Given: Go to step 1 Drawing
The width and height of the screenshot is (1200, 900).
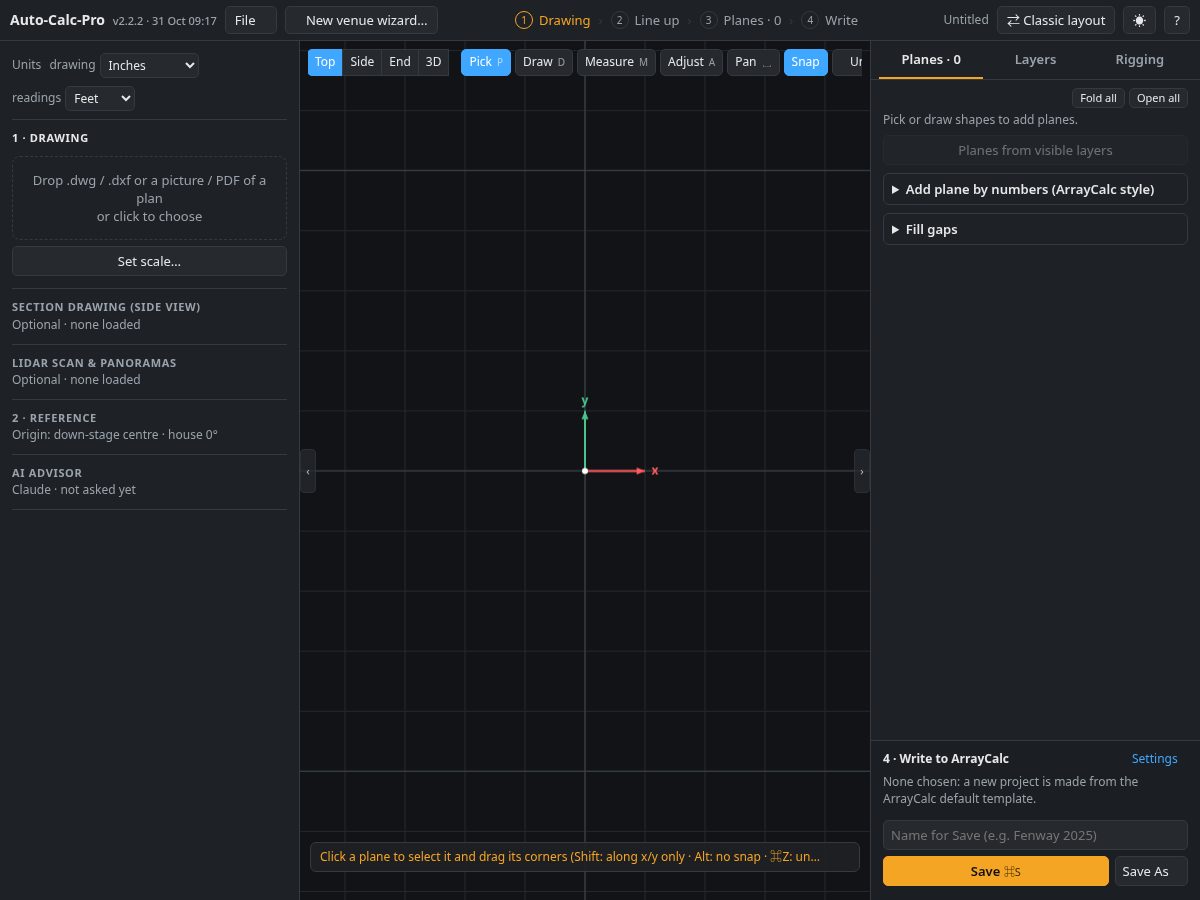Looking at the screenshot, I should [553, 20].
